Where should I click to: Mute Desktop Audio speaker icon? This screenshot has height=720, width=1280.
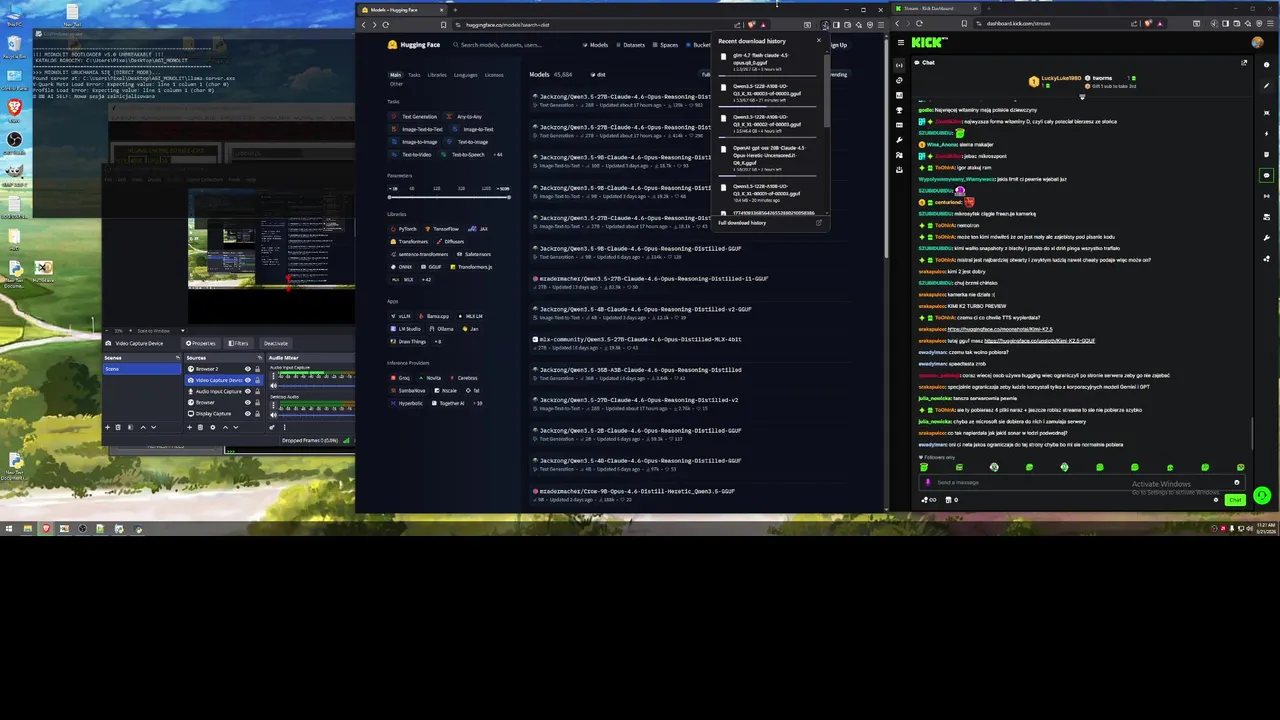point(274,415)
